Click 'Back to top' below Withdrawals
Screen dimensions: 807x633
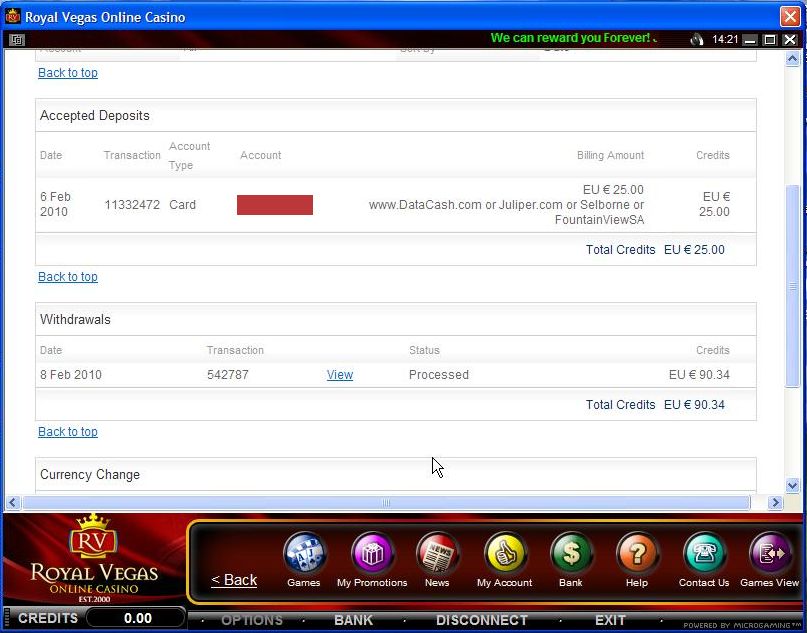point(68,432)
